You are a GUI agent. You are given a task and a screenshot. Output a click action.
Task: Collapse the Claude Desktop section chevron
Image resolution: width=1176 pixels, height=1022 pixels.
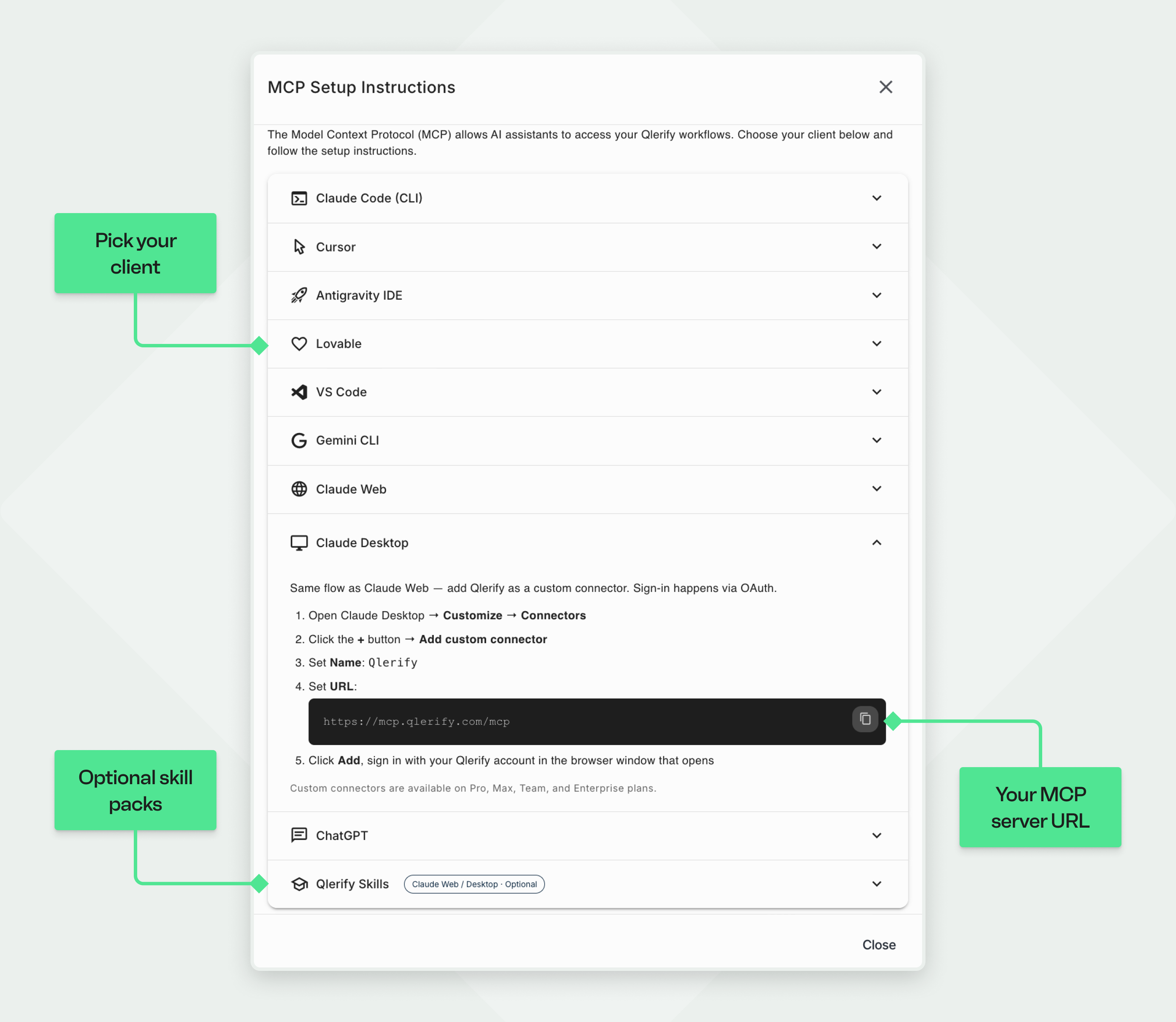(876, 543)
